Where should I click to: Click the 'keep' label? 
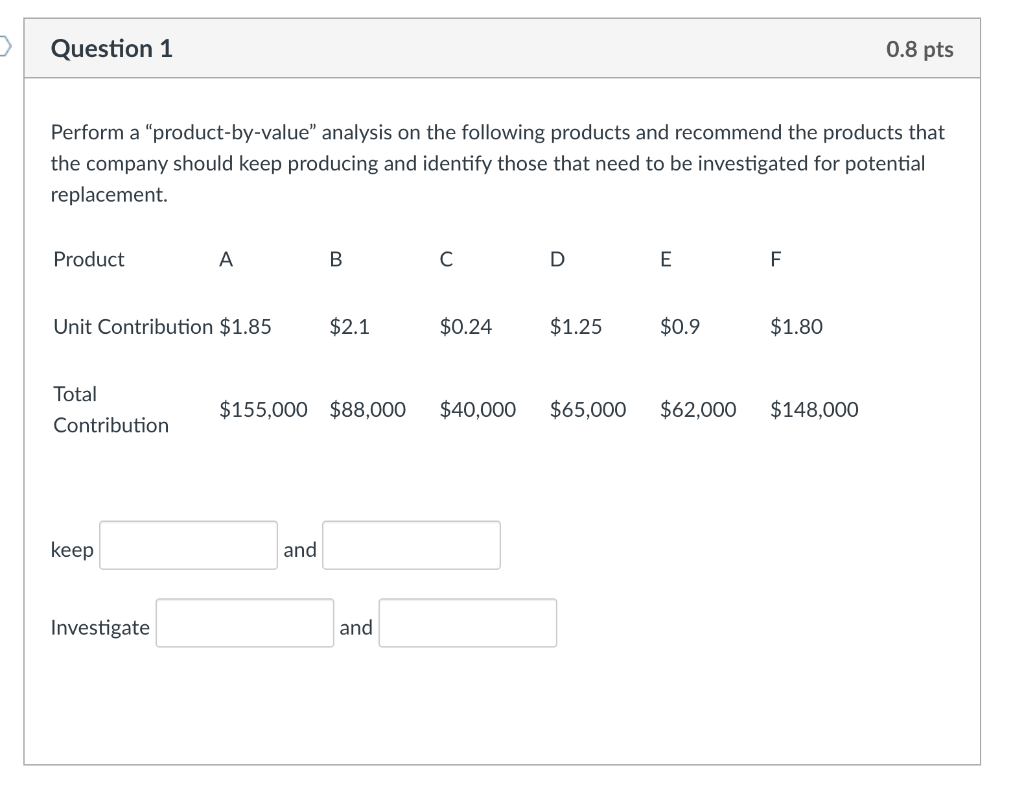71,549
